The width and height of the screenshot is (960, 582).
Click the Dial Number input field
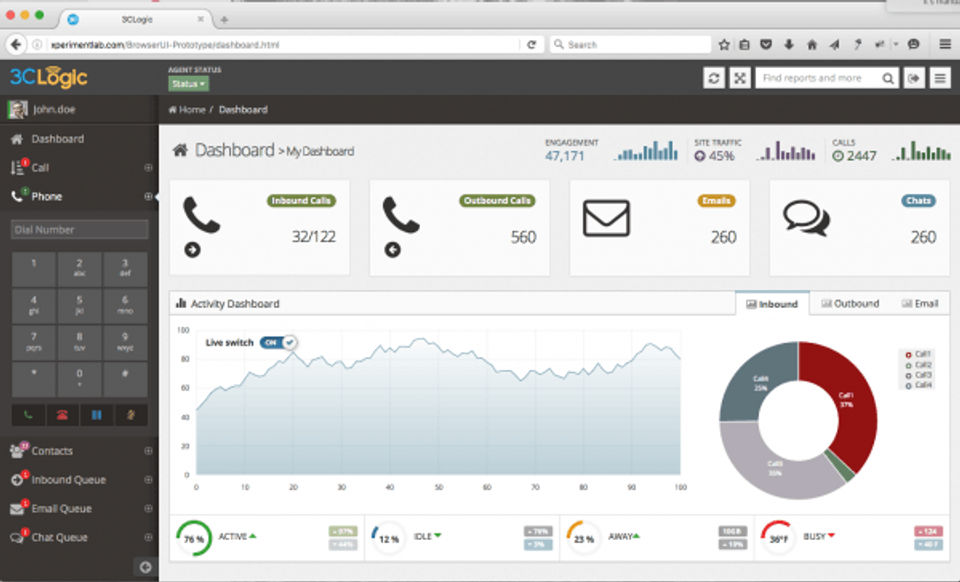(x=80, y=229)
